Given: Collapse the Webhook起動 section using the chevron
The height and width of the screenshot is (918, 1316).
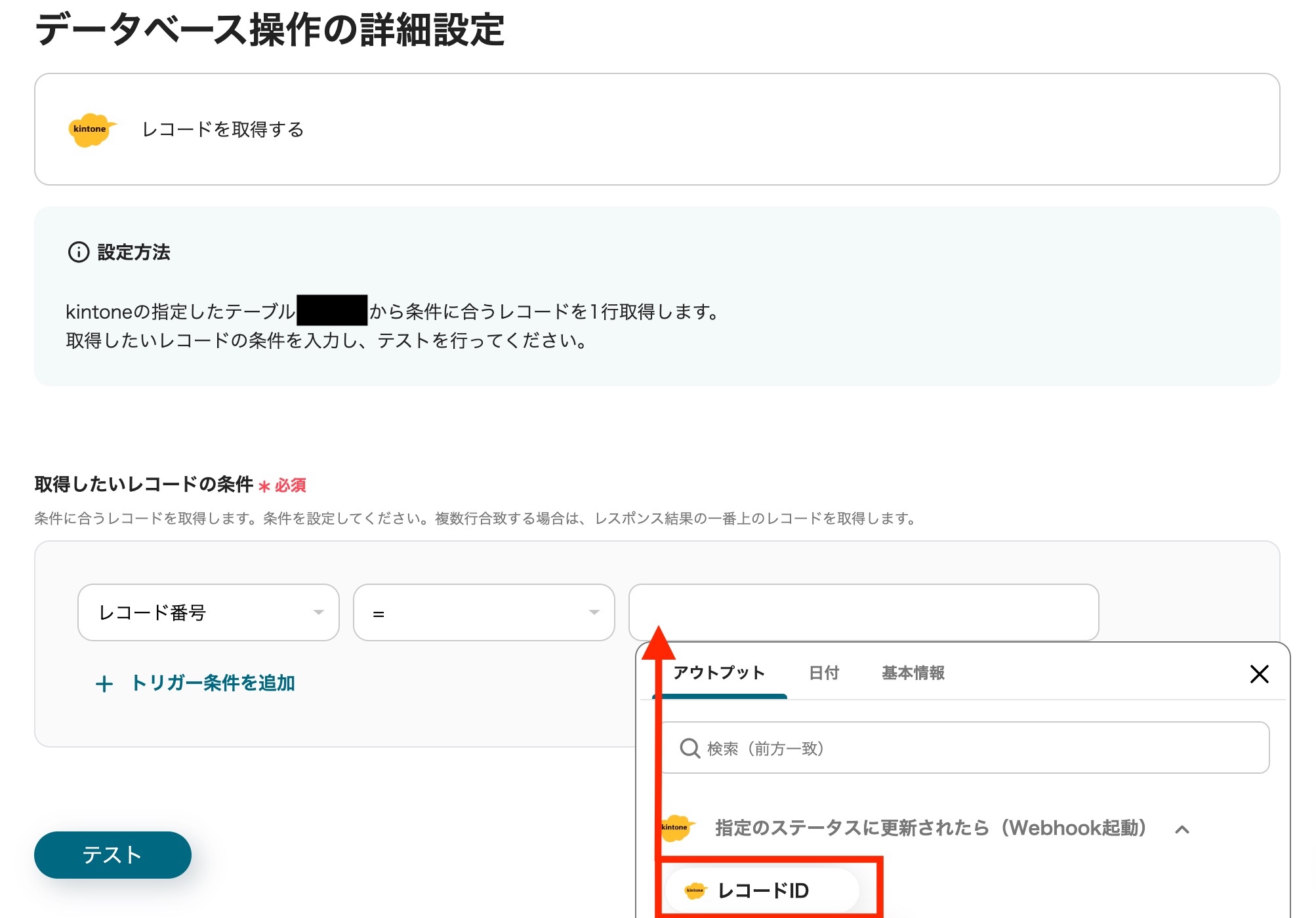Looking at the screenshot, I should [x=1182, y=829].
